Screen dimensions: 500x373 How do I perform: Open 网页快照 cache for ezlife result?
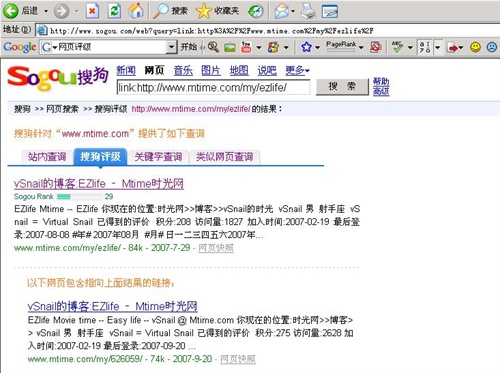coord(216,248)
